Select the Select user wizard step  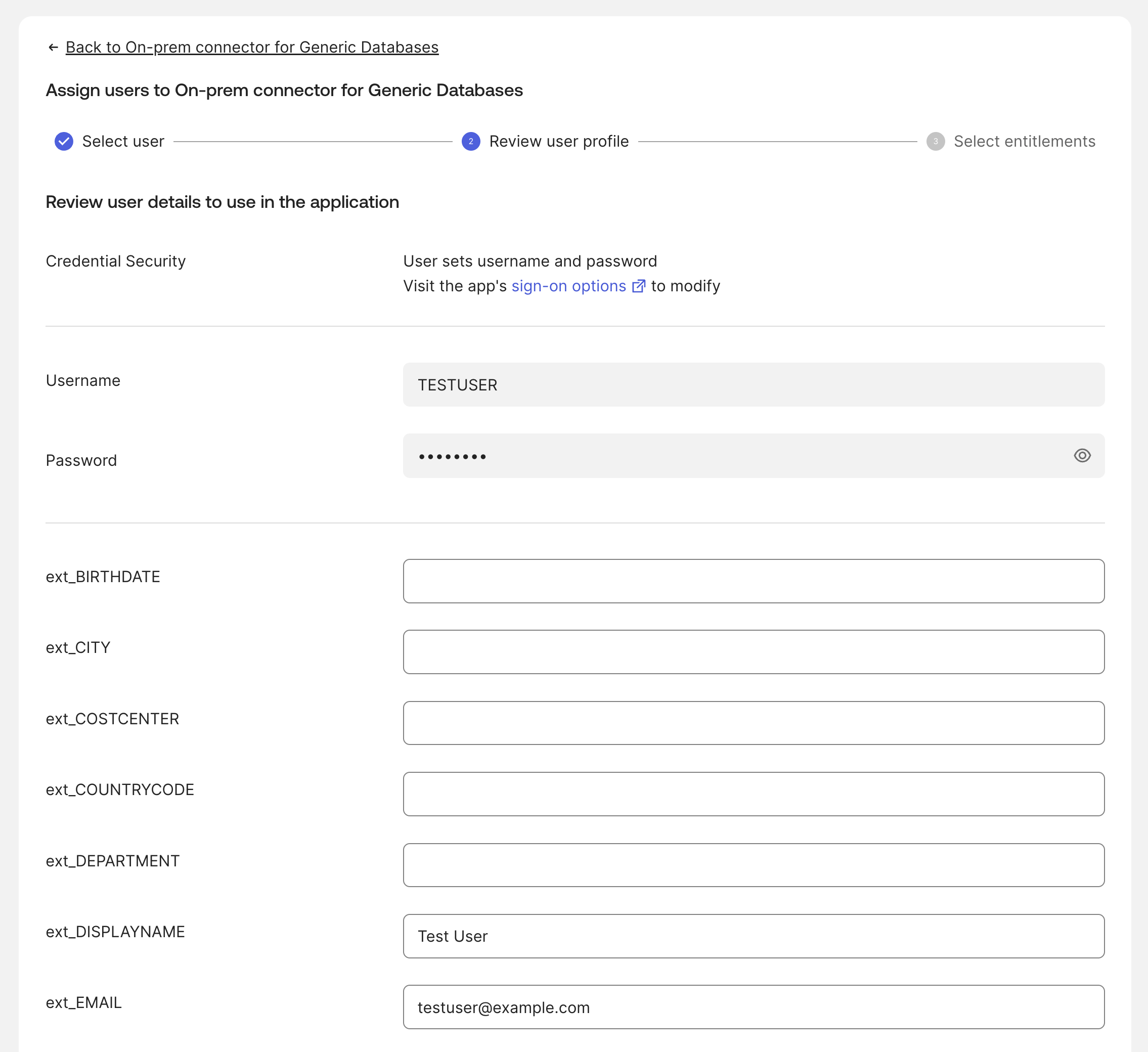tap(122, 141)
